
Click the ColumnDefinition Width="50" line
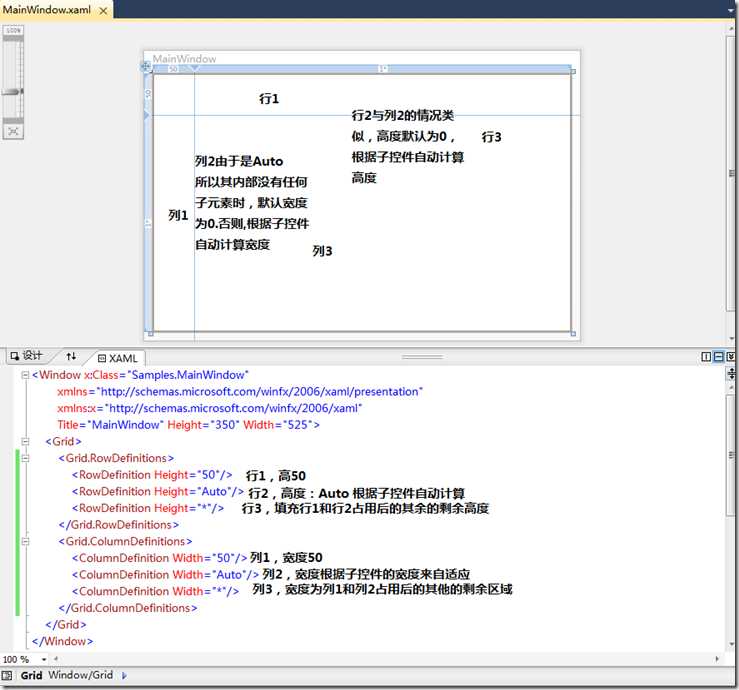pyautogui.click(x=160, y=558)
